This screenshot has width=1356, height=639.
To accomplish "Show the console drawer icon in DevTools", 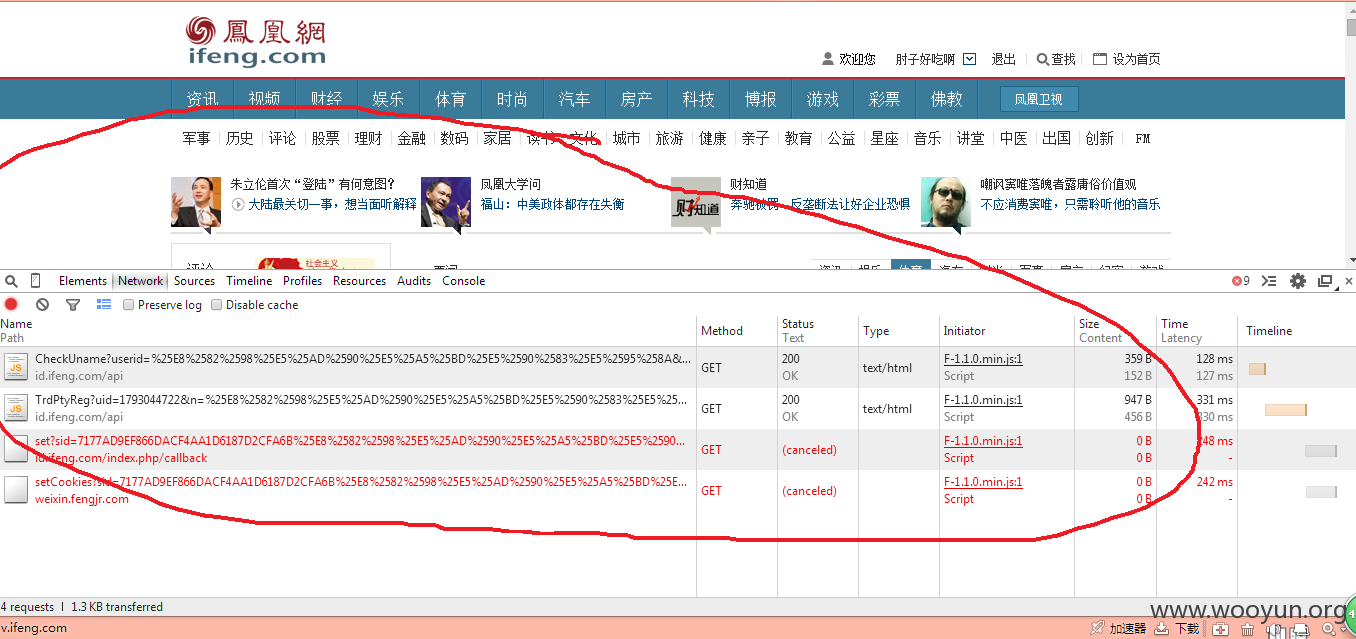I will [x=1270, y=281].
